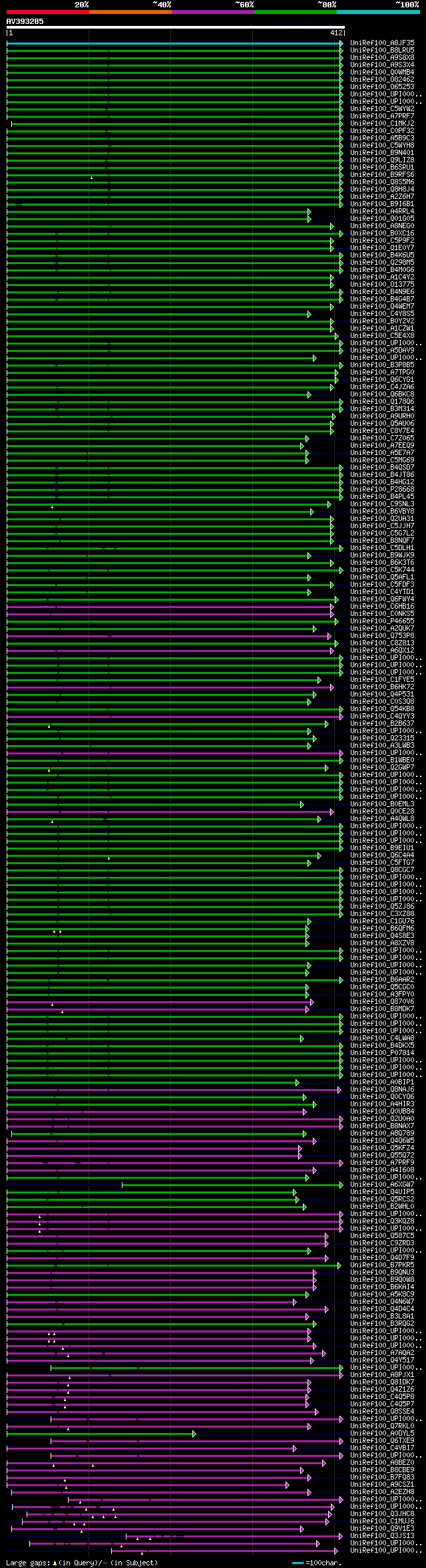Select label UniRef100_Q9LIZ8

[382, 160]
